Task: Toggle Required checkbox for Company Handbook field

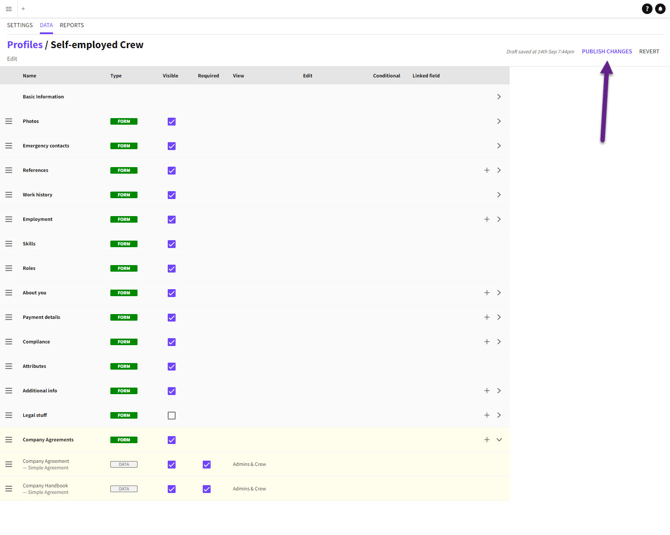Action: point(207,489)
